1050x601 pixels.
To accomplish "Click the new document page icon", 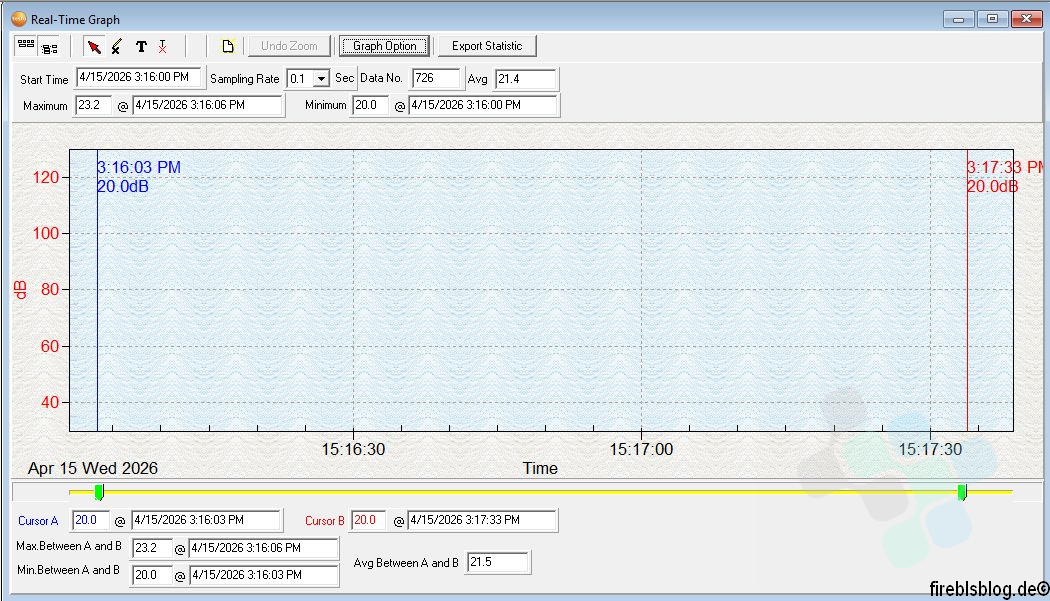I will (228, 46).
